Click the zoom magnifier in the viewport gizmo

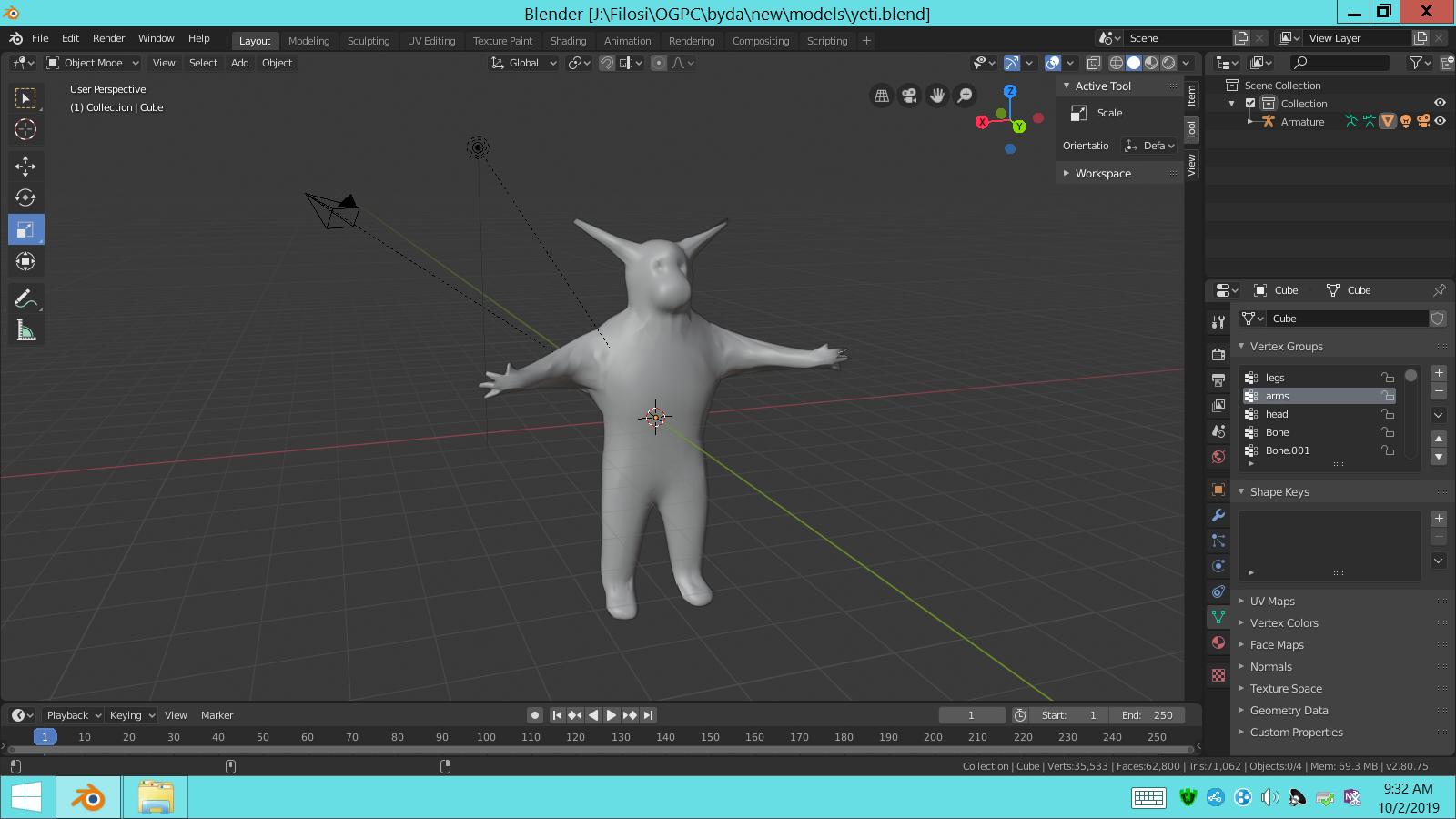tap(965, 95)
